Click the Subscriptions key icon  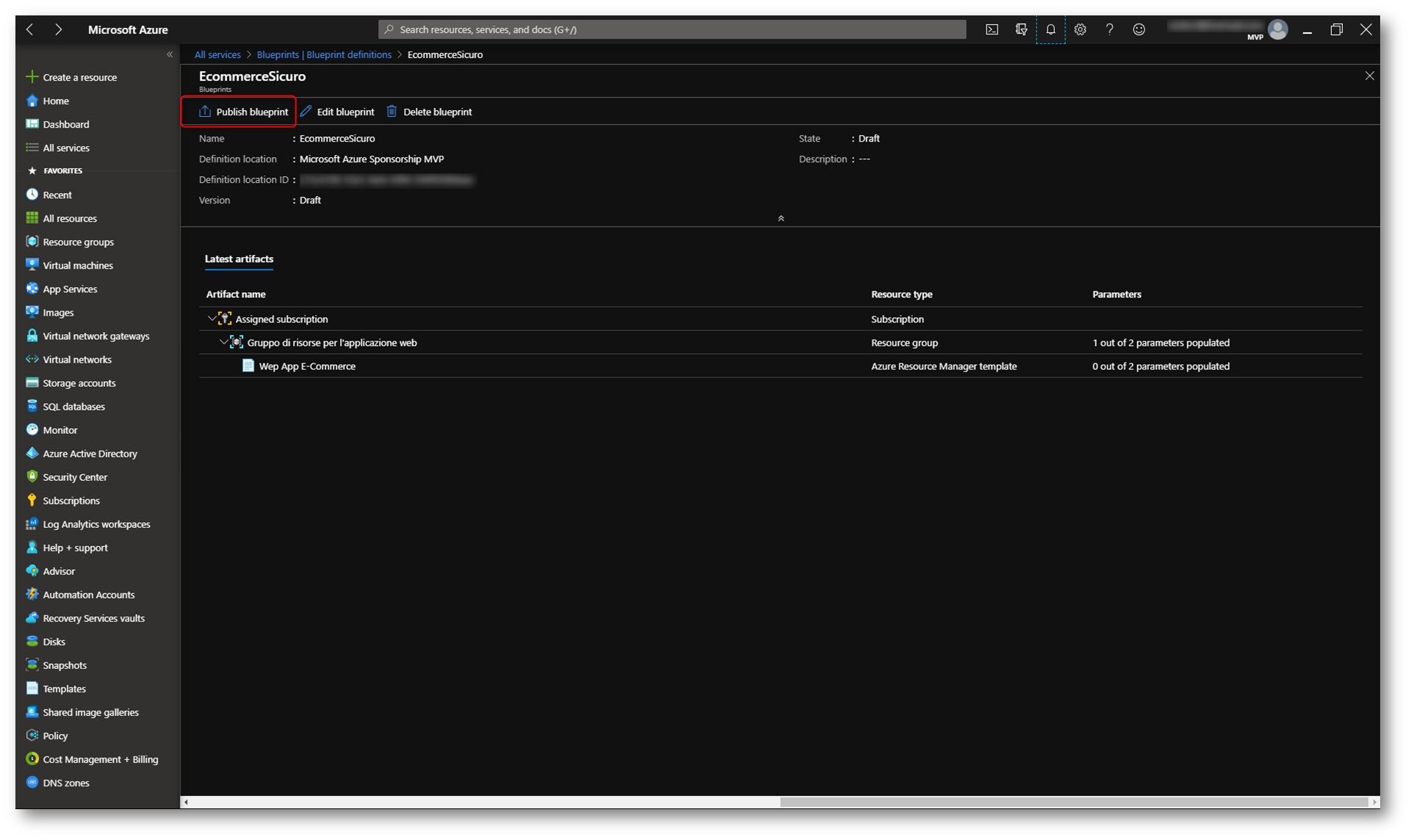coord(32,500)
